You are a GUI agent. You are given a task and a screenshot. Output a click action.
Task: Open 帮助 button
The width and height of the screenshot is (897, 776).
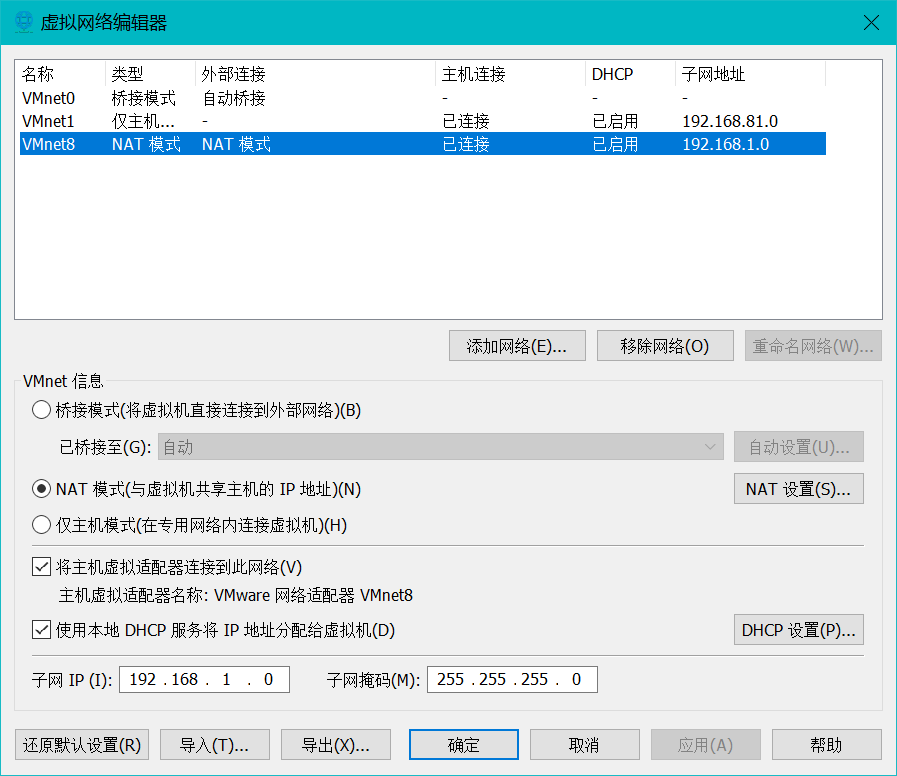[x=826, y=745]
